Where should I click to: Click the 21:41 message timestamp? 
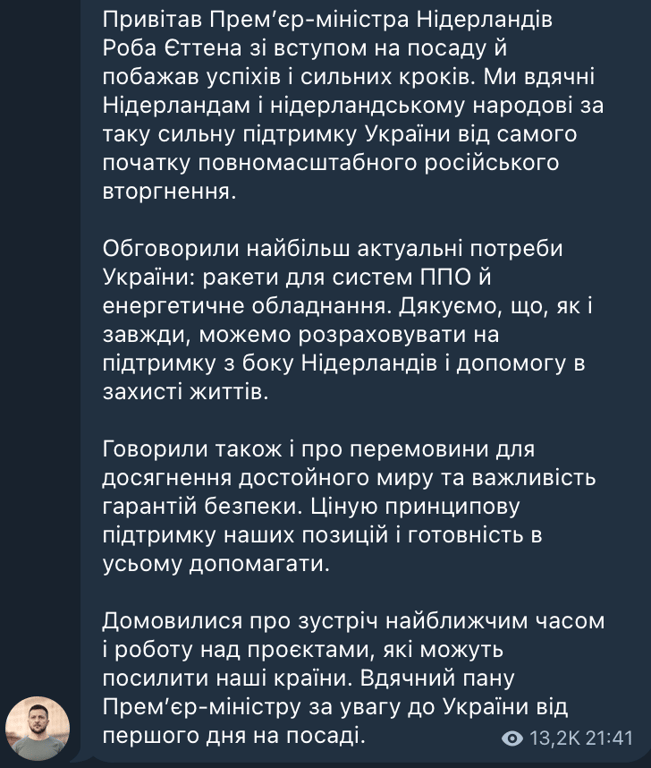click(608, 738)
